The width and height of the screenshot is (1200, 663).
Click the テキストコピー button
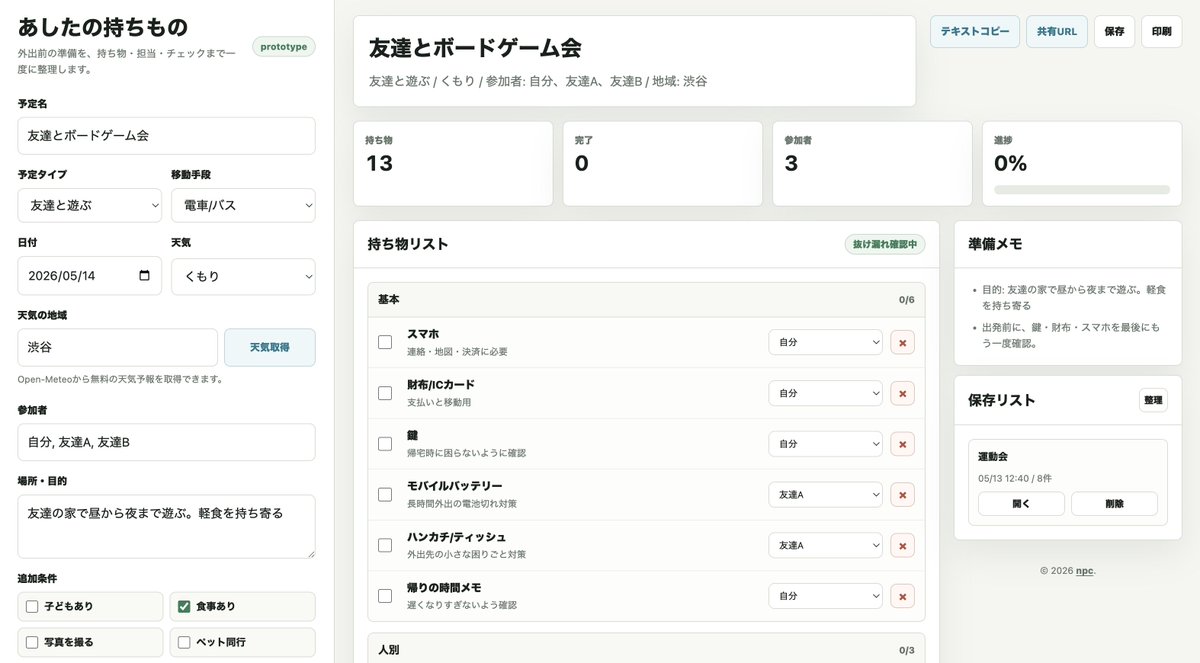(x=975, y=32)
